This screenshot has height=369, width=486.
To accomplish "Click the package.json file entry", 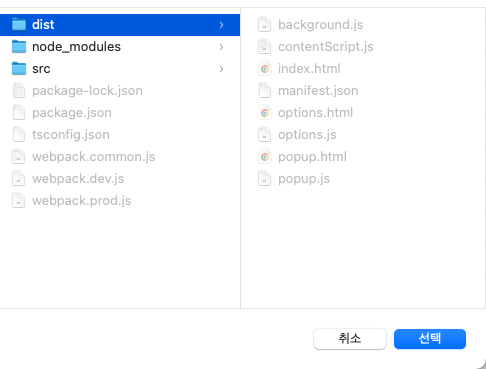I will pos(72,113).
